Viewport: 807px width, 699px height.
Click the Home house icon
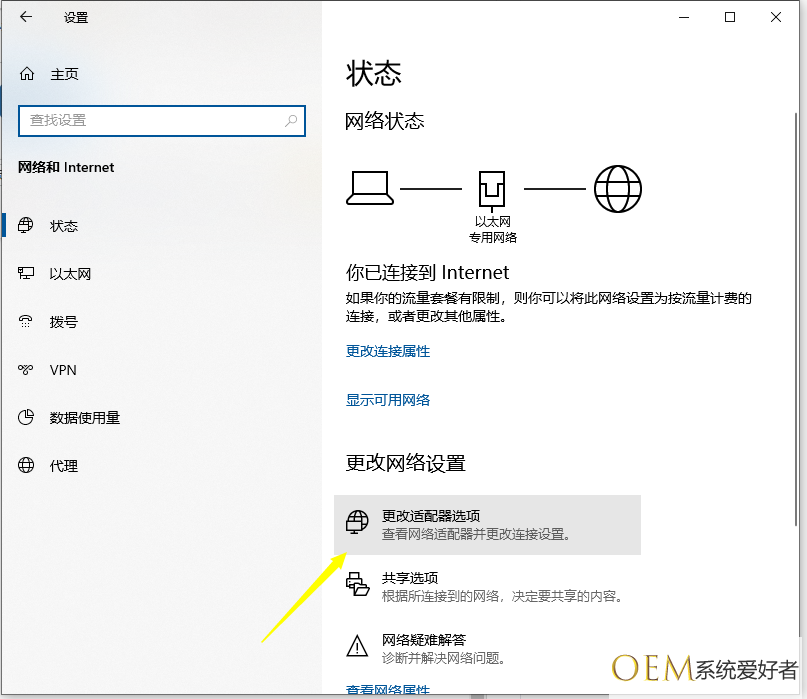(x=27, y=74)
